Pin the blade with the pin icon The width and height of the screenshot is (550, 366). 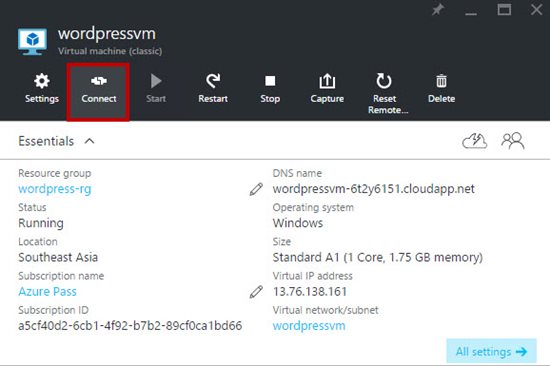(438, 9)
